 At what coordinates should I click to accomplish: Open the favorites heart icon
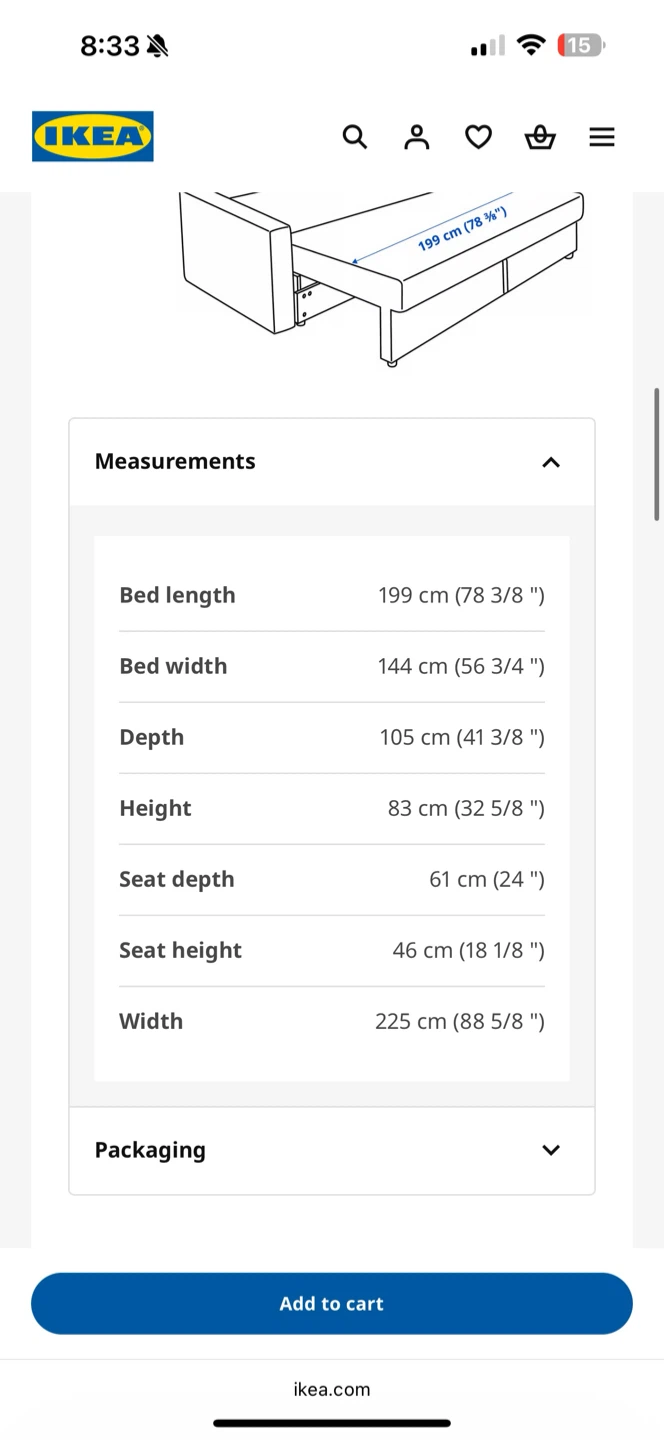click(x=479, y=137)
